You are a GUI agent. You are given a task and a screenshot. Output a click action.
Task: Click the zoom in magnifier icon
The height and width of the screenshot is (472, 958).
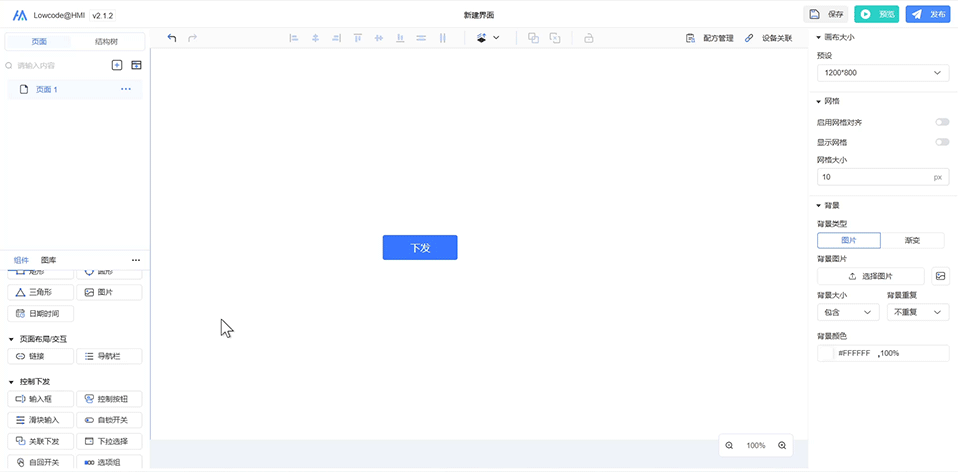[782, 445]
